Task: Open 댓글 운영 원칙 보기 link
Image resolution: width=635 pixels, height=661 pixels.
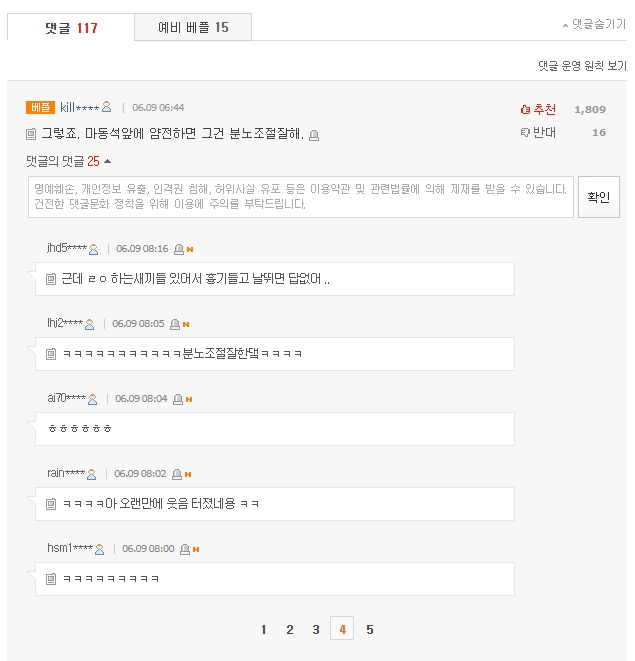Action: click(x=582, y=66)
